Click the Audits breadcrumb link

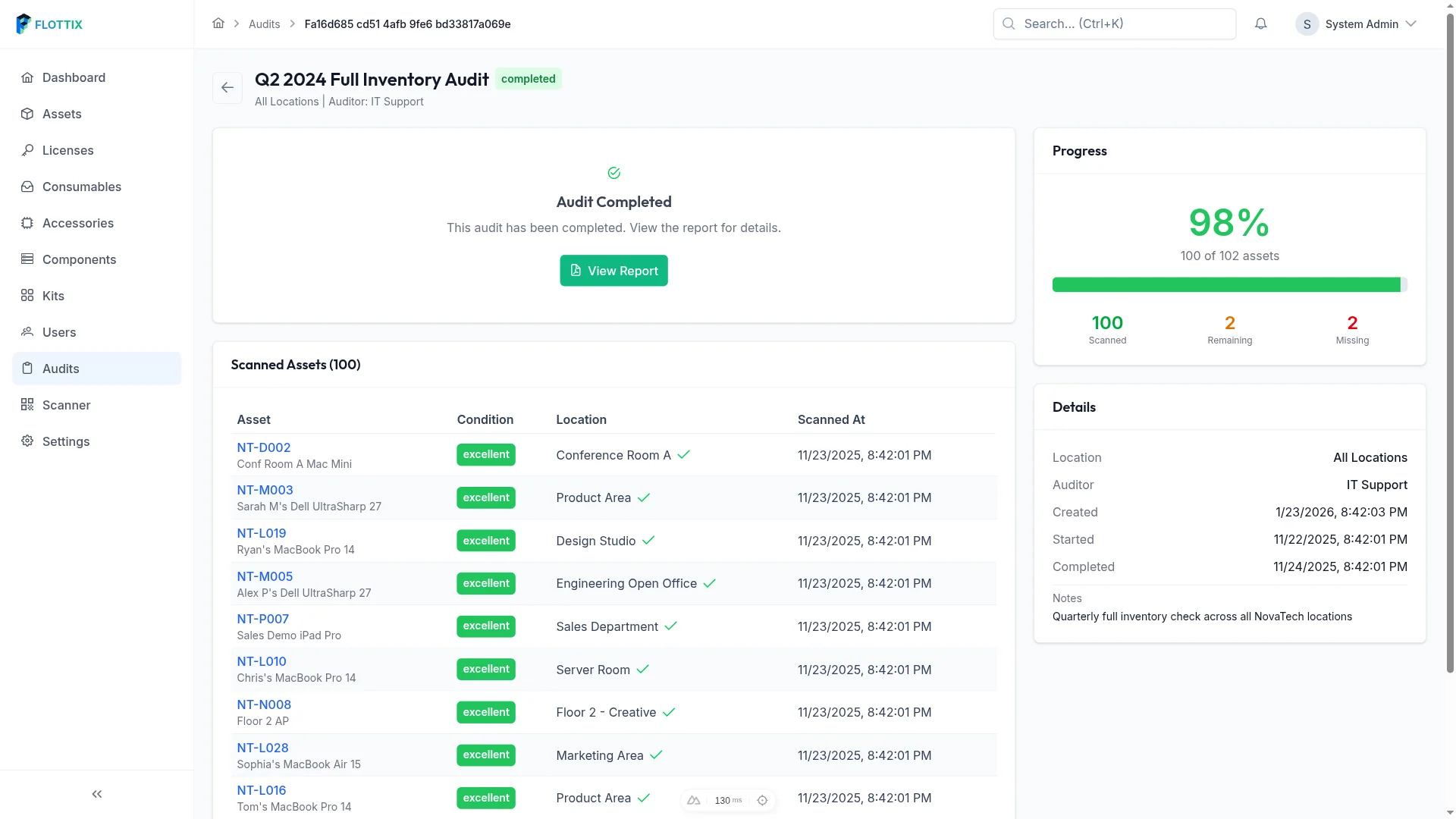264,24
